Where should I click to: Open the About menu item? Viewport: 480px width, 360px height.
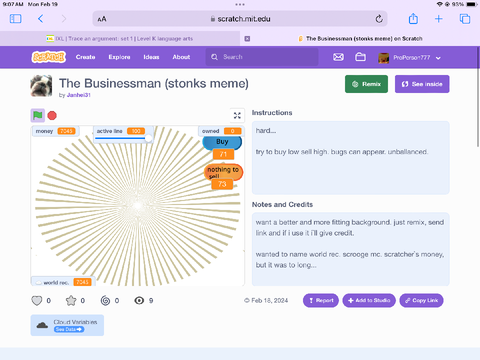[x=181, y=57]
